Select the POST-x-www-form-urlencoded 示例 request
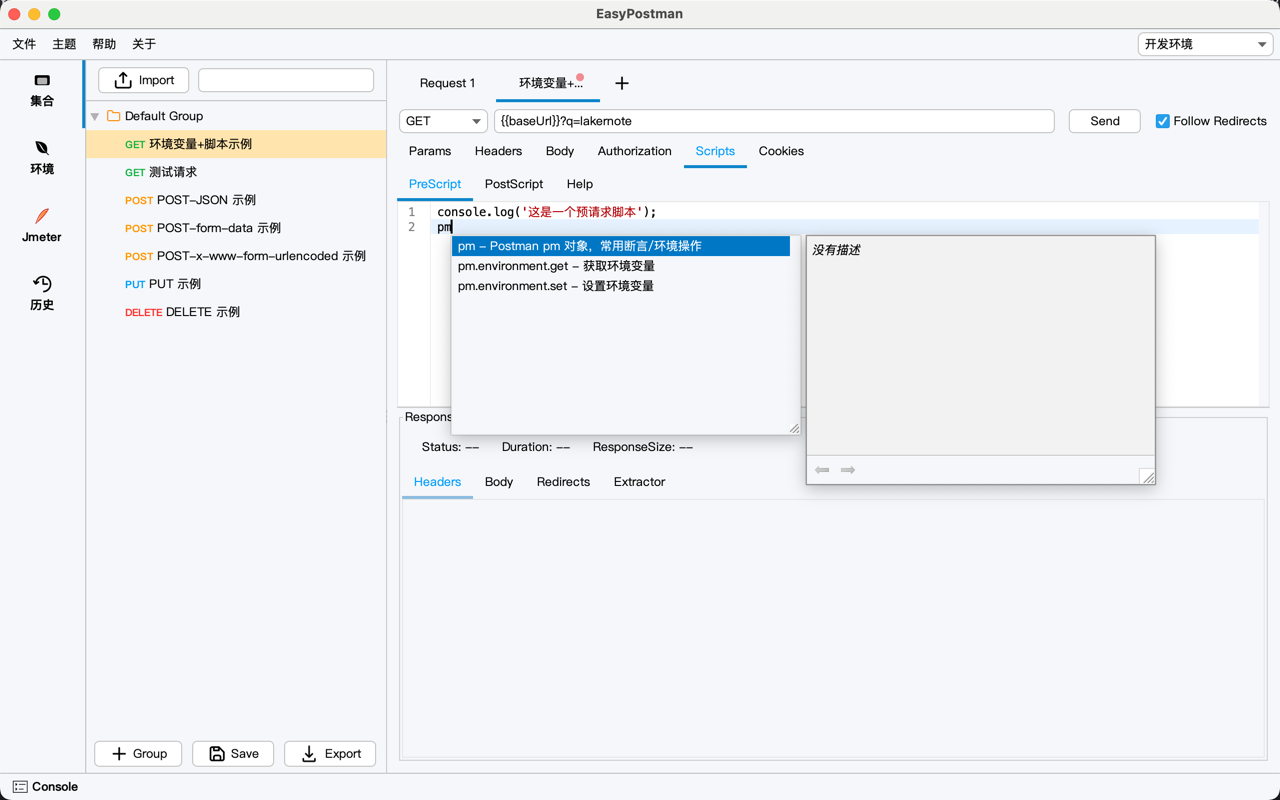 tap(236, 256)
